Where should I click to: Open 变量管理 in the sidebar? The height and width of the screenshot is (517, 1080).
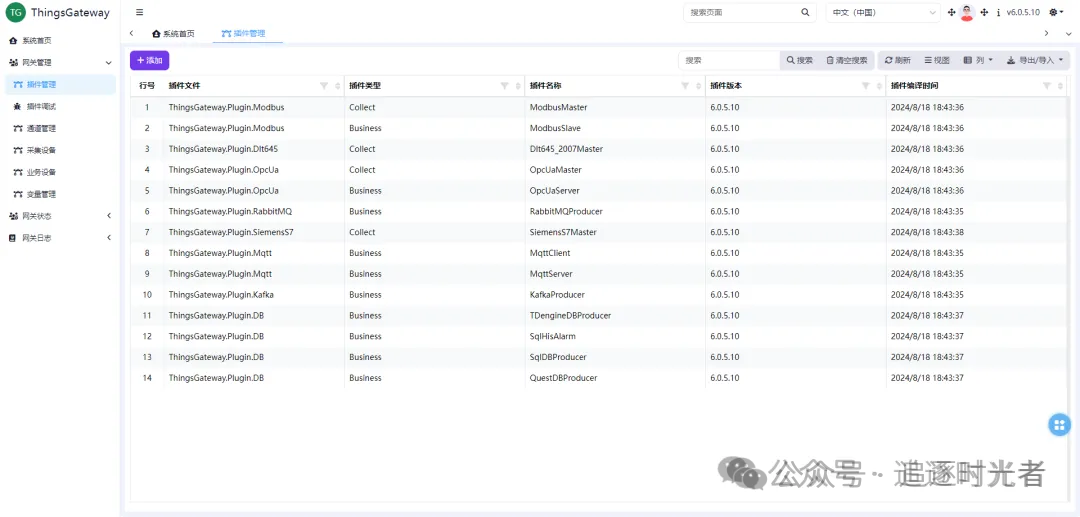[x=60, y=194]
